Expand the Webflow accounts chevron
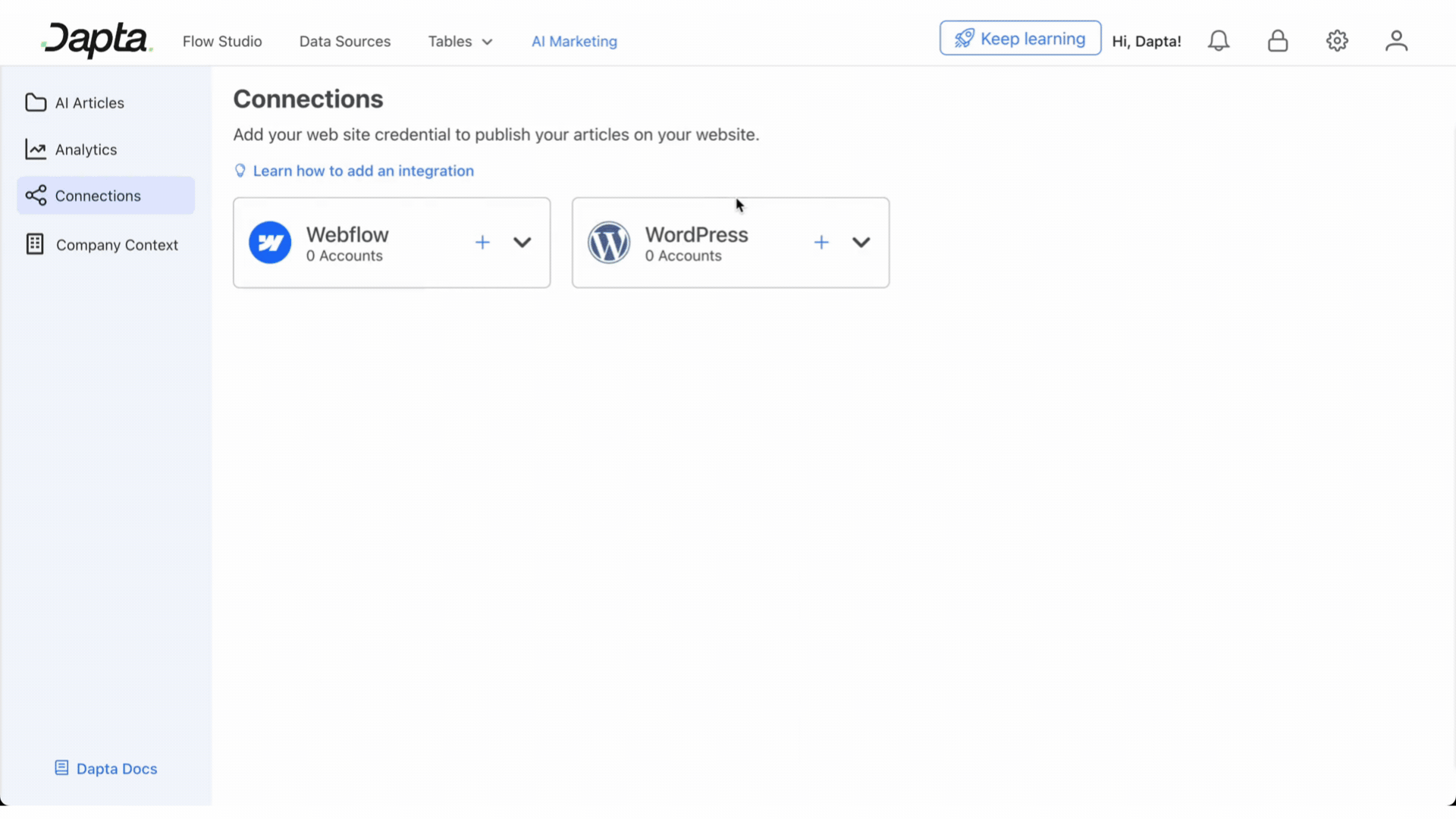The height and width of the screenshot is (819, 1456). (522, 243)
